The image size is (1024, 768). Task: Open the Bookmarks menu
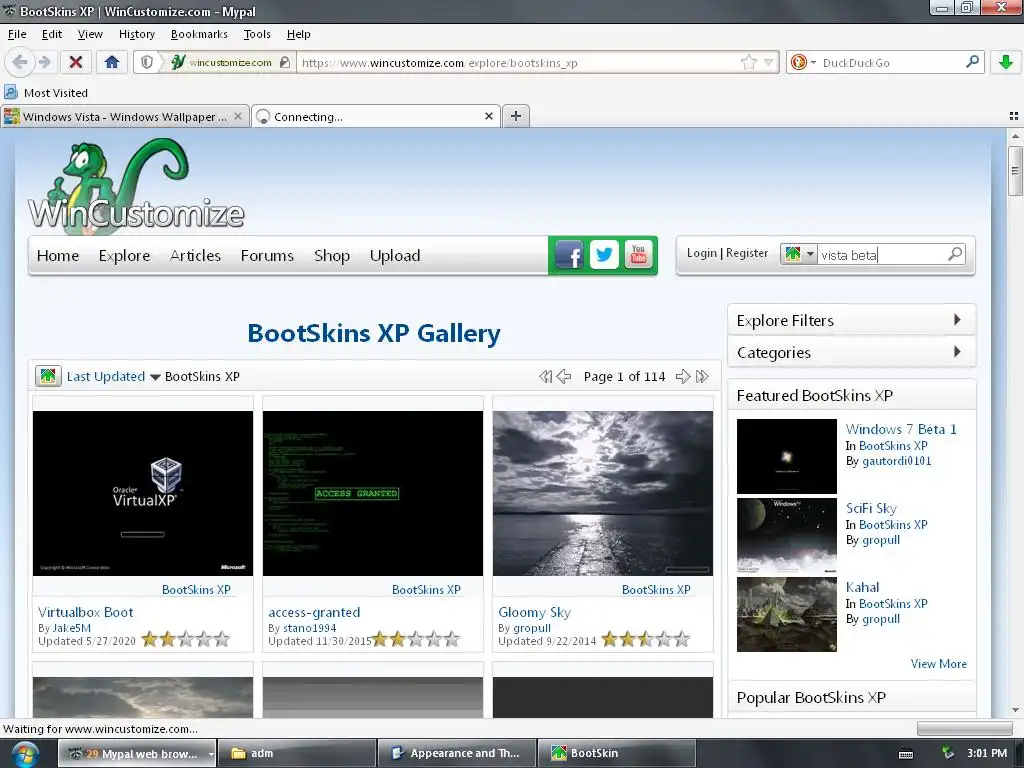pos(199,34)
